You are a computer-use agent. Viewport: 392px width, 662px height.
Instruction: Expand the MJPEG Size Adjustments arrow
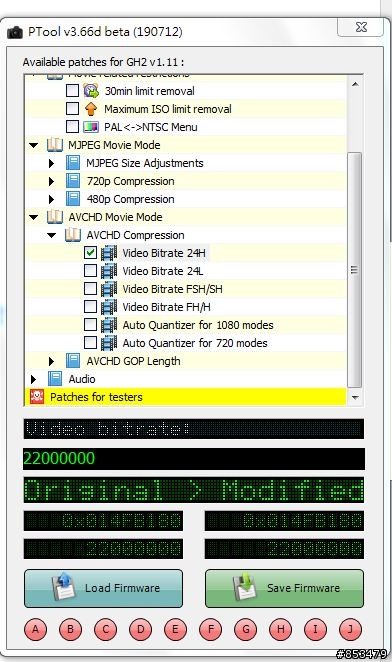[x=52, y=163]
